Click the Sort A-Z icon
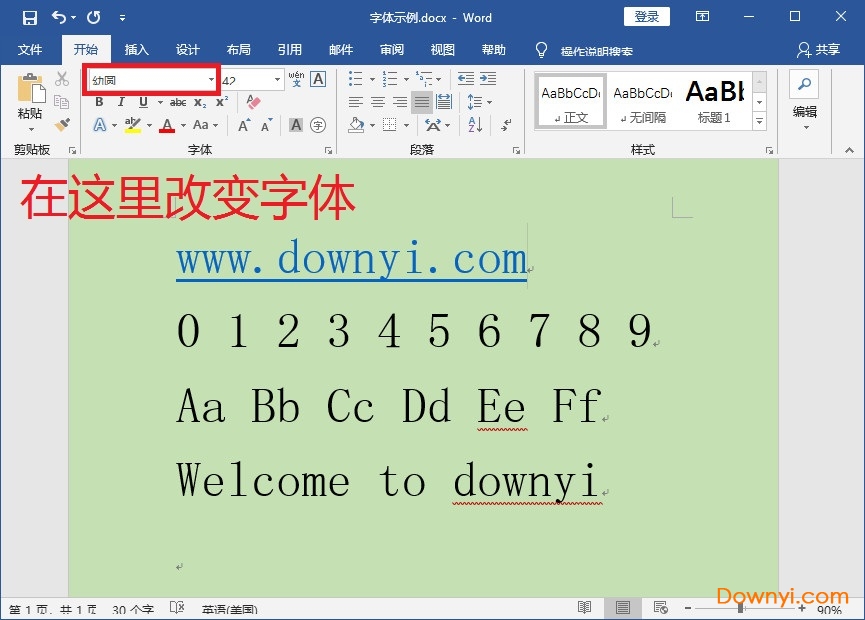The width and height of the screenshot is (865, 620). [x=475, y=125]
